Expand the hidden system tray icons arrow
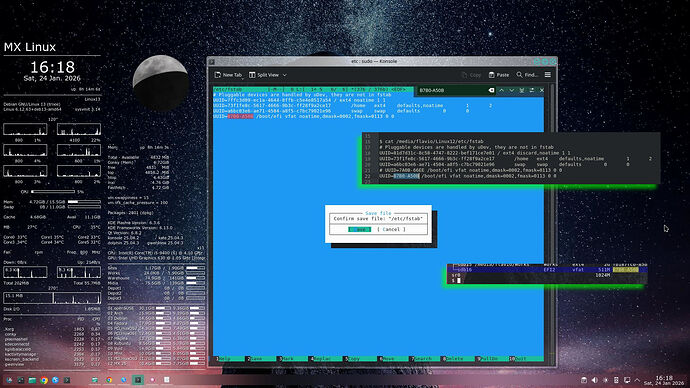This screenshot has height=388, width=690. 637,380
